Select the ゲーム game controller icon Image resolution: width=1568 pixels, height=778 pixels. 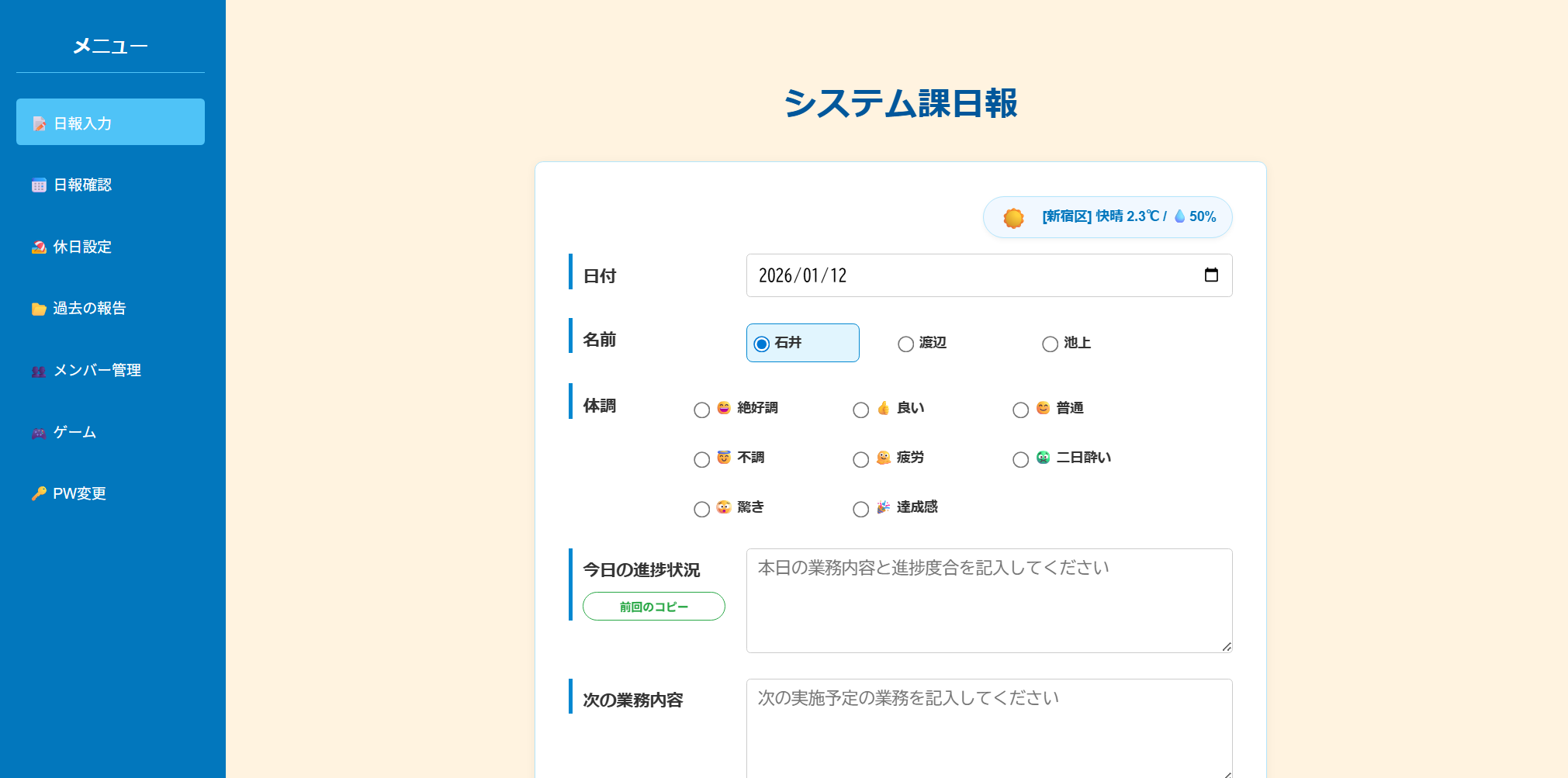39,432
